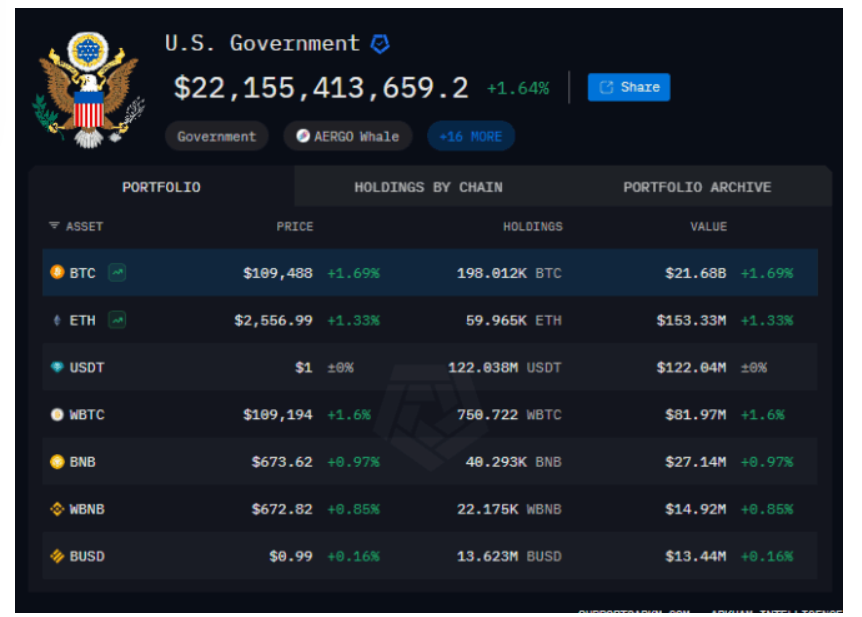The image size is (862, 617).
Task: Click the $27.14M value
Action: (x=696, y=462)
